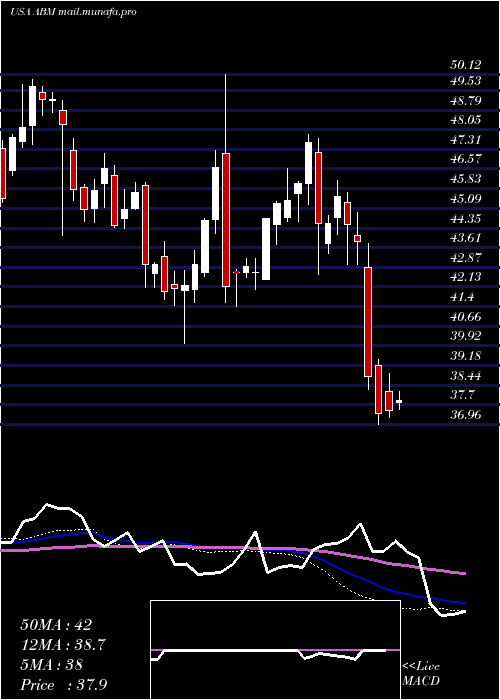500x700 pixels.
Task: Click the 45.83 price axis label
Action: [x=466, y=179]
